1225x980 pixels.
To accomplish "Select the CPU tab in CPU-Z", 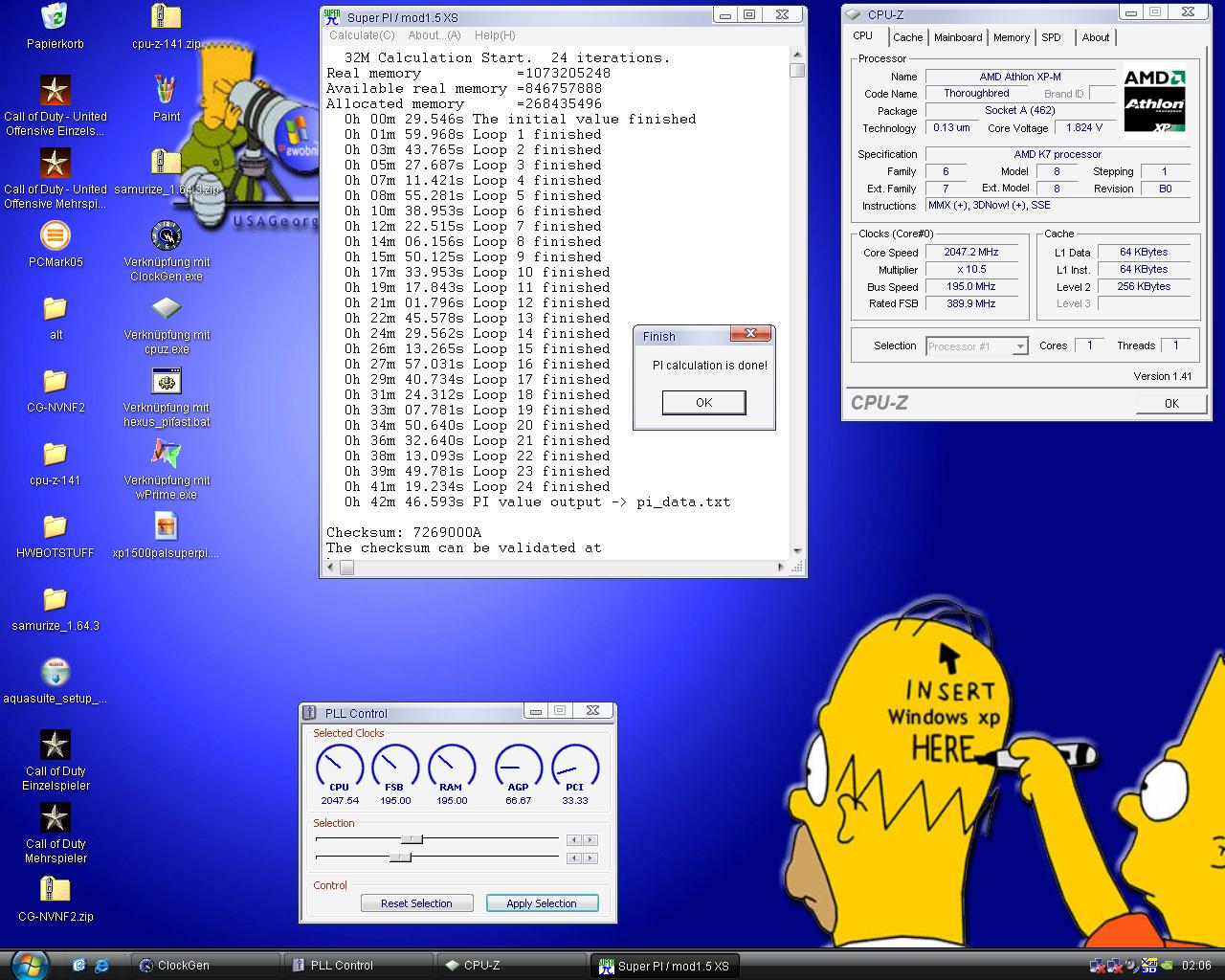I will (x=863, y=35).
